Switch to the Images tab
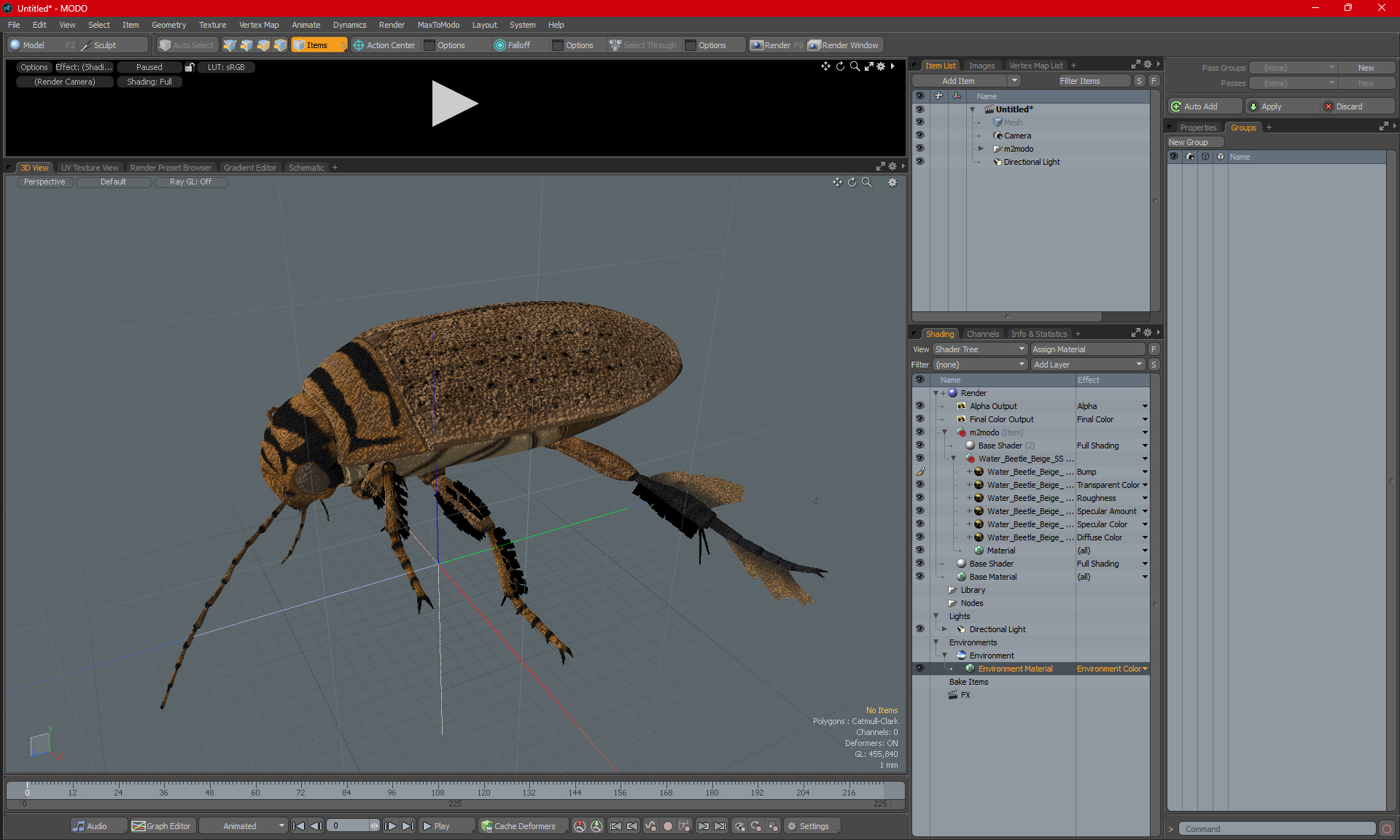The image size is (1400, 840). pos(981,66)
